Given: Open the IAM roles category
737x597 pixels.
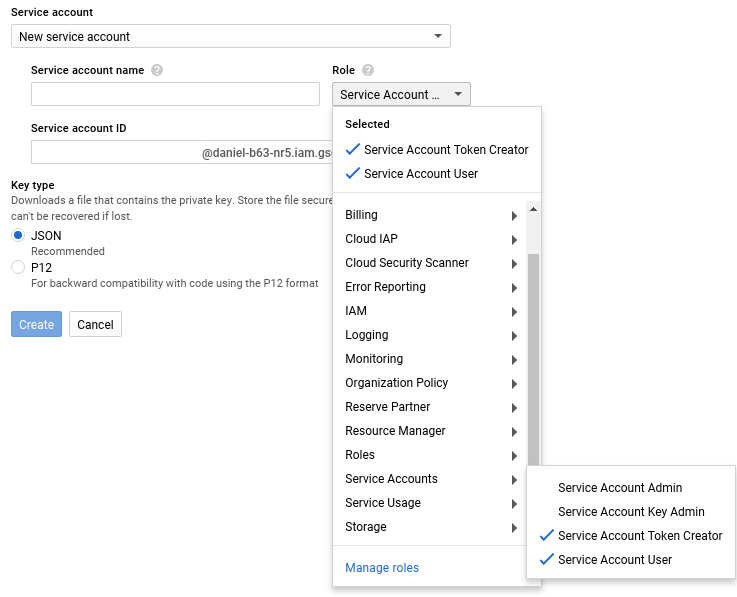Looking at the screenshot, I should [430, 311].
